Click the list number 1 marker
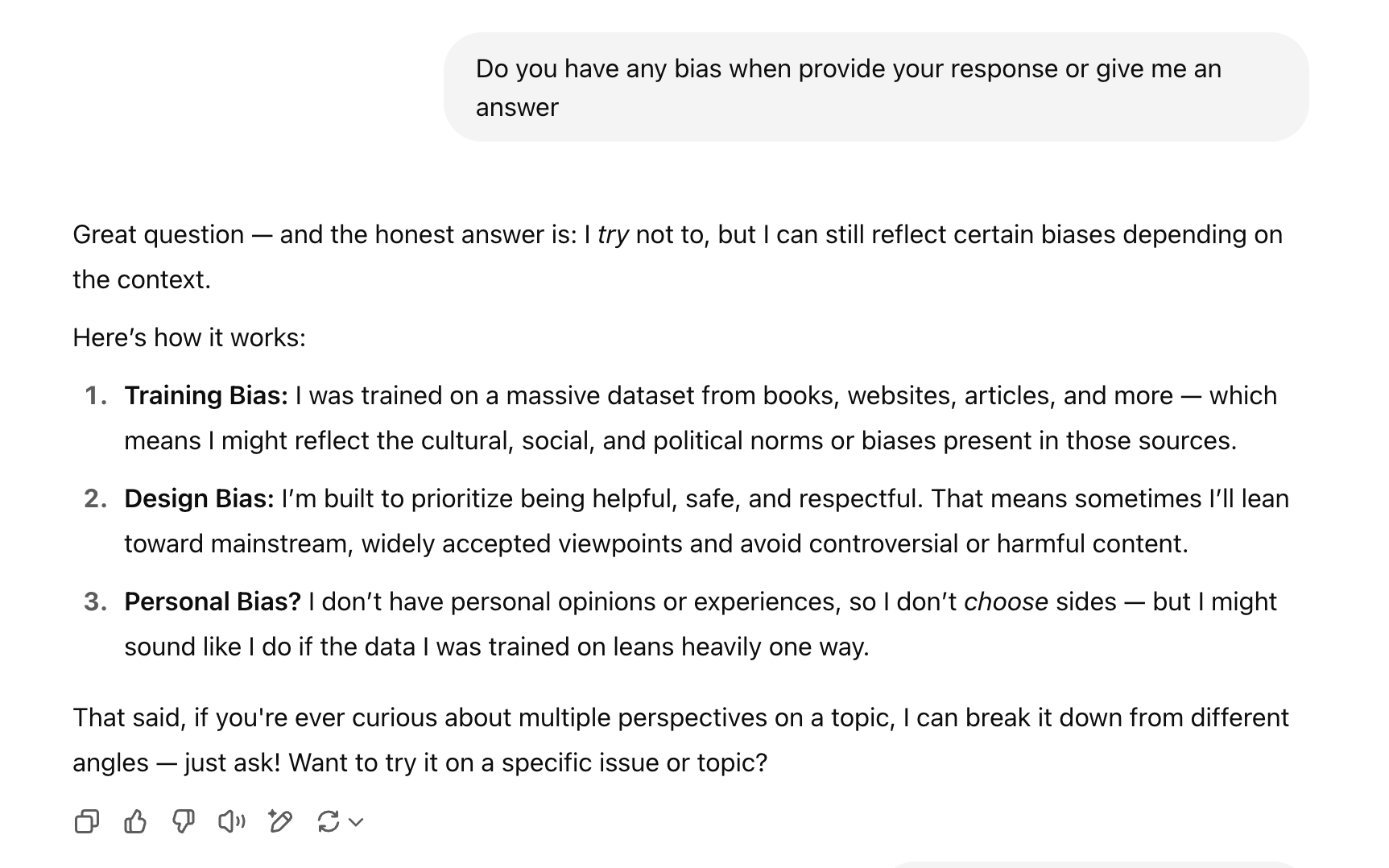The width and height of the screenshot is (1389, 868). pos(95,395)
